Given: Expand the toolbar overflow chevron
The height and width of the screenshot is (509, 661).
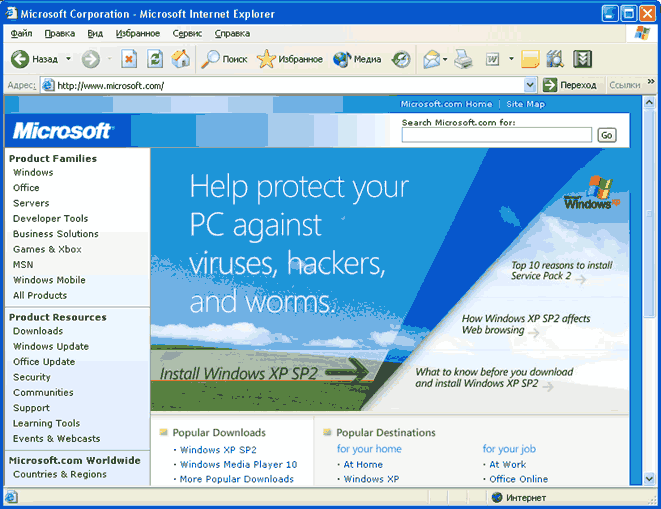Looking at the screenshot, I should click(x=651, y=81).
